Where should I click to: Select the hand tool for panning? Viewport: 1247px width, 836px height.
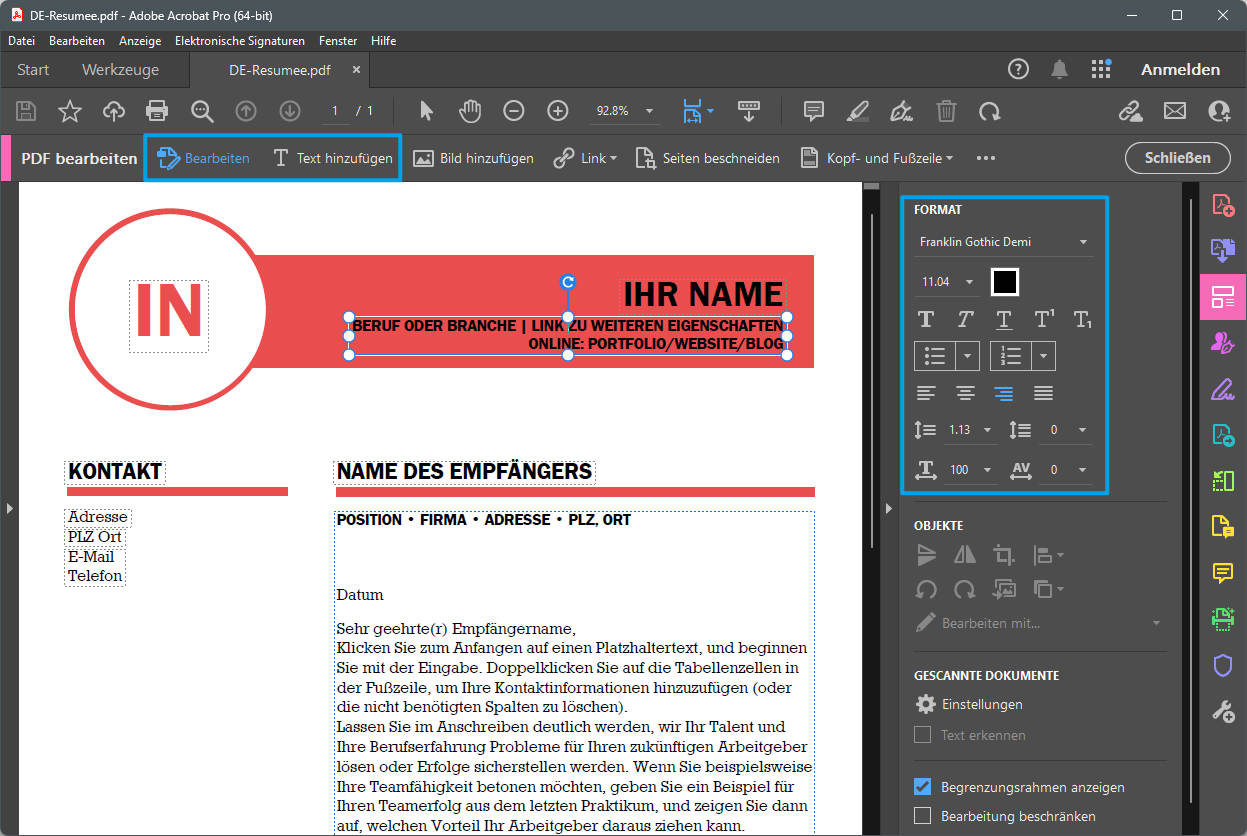[x=470, y=111]
